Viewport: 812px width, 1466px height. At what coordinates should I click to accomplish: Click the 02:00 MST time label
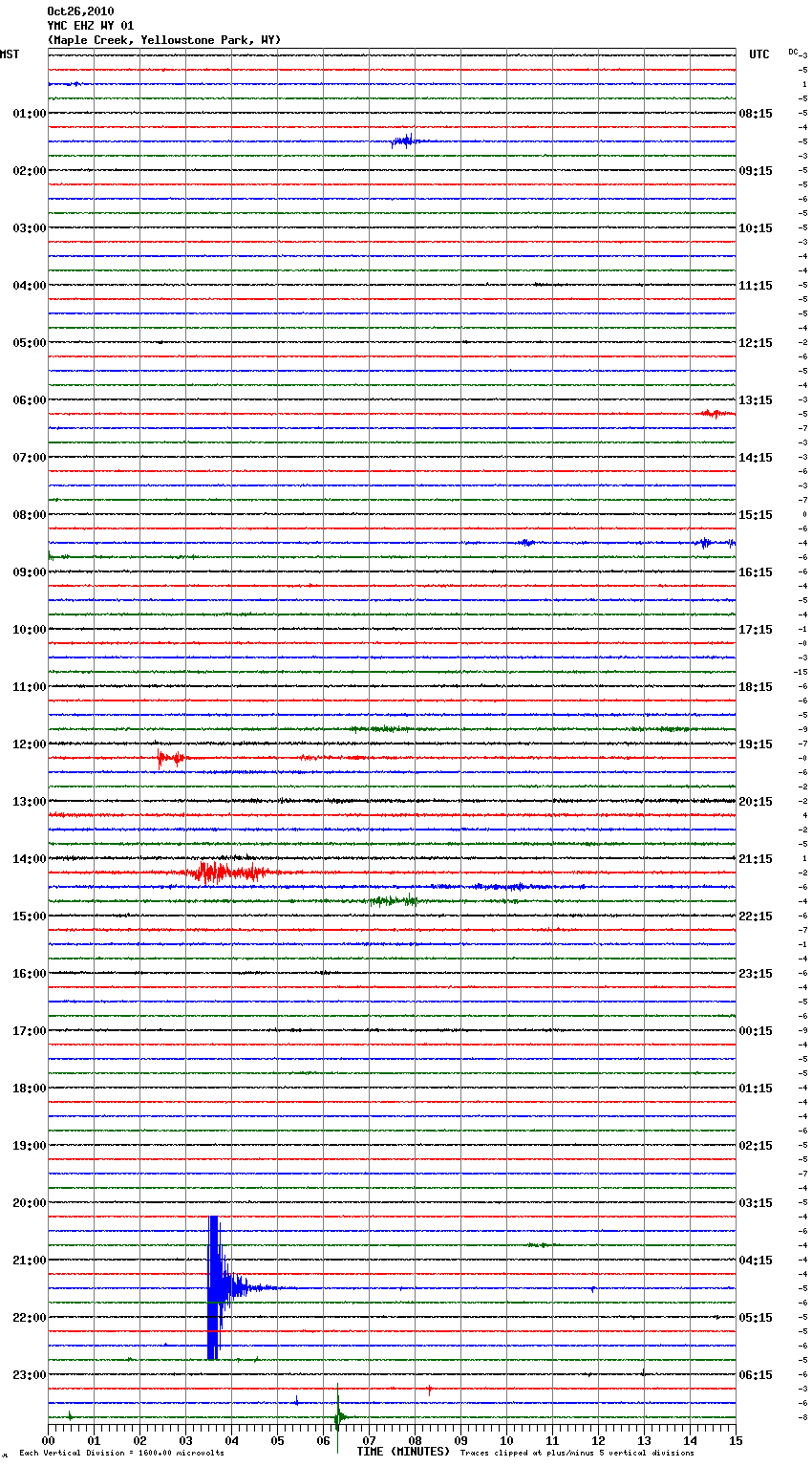point(30,171)
